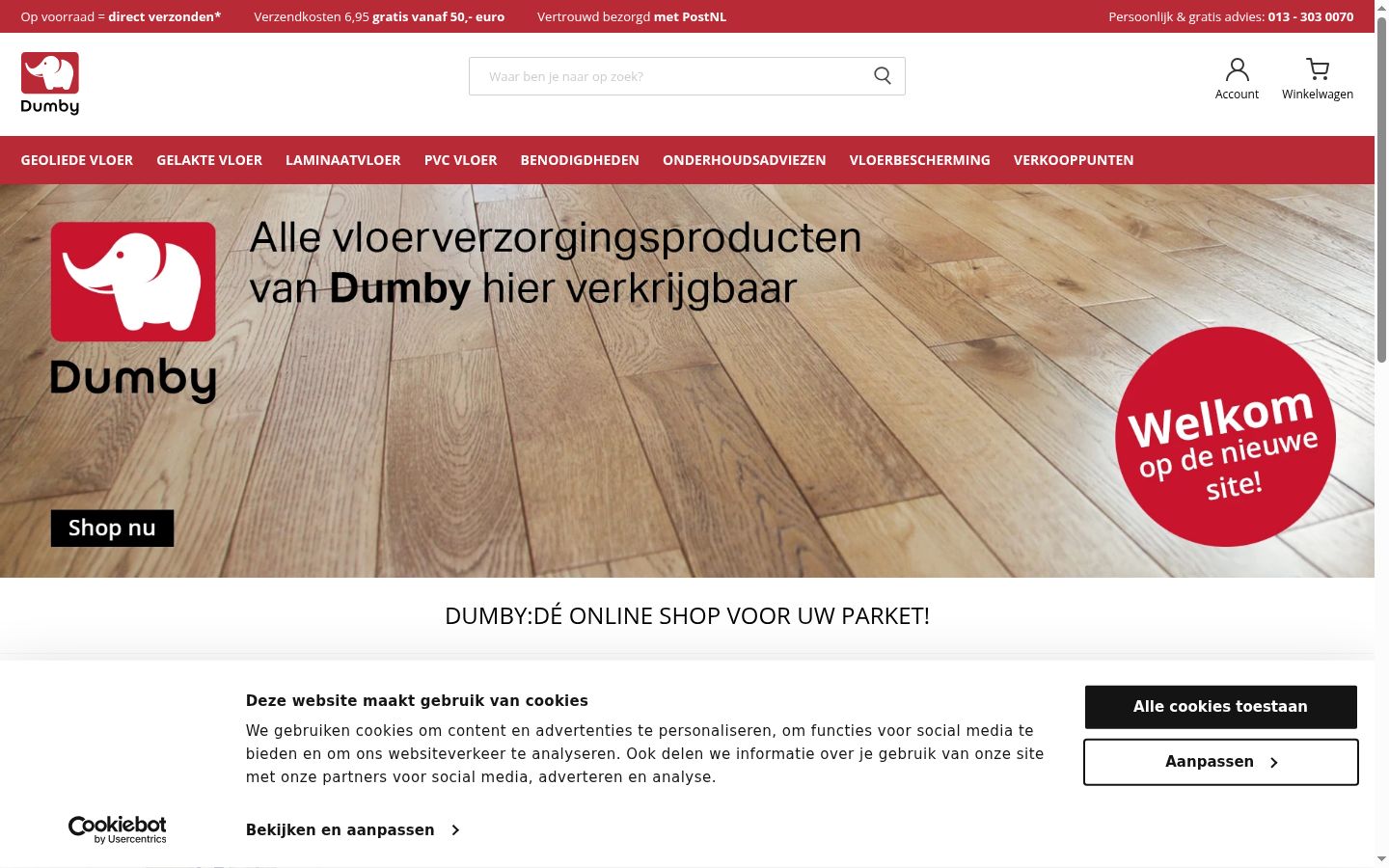
Task: Open the Winkelwagen shopping cart icon
Action: click(x=1318, y=69)
